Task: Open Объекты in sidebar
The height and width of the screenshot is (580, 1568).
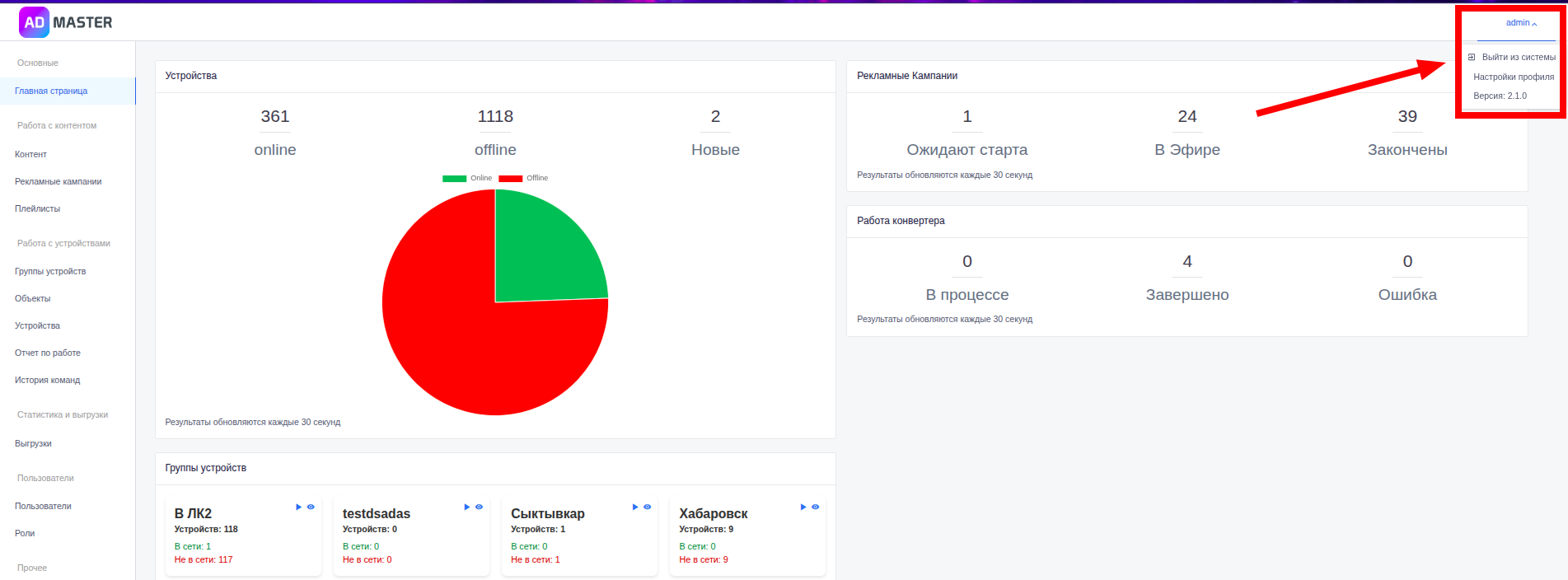Action: coord(32,298)
